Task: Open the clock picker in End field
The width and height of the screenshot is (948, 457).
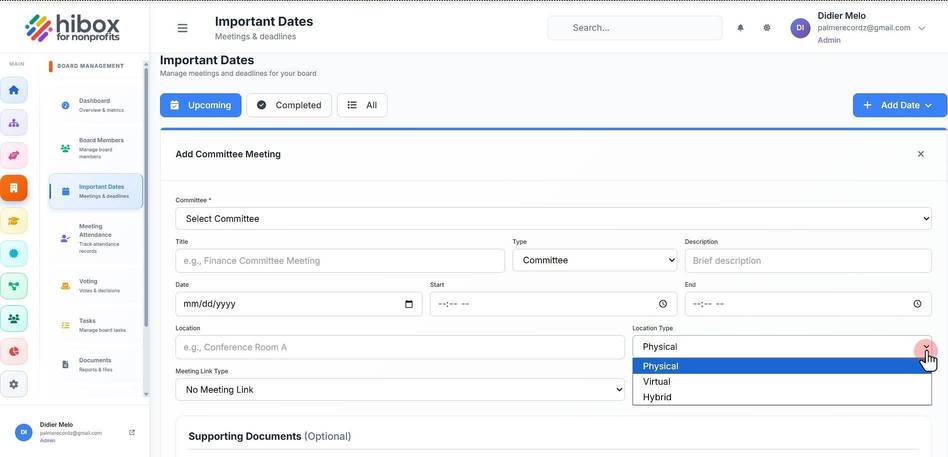Action: coord(918,304)
